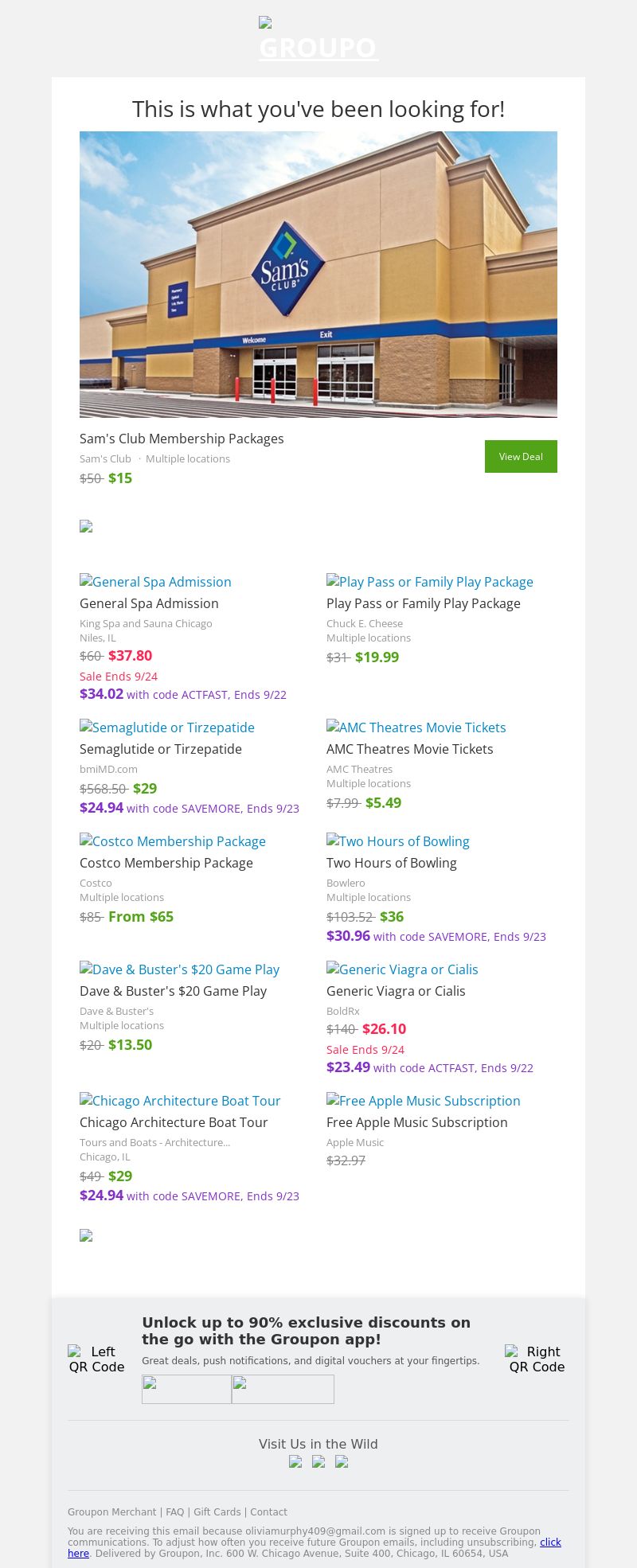
Task: Select the Semaglutide or Tirzepatide image link
Action: [167, 727]
